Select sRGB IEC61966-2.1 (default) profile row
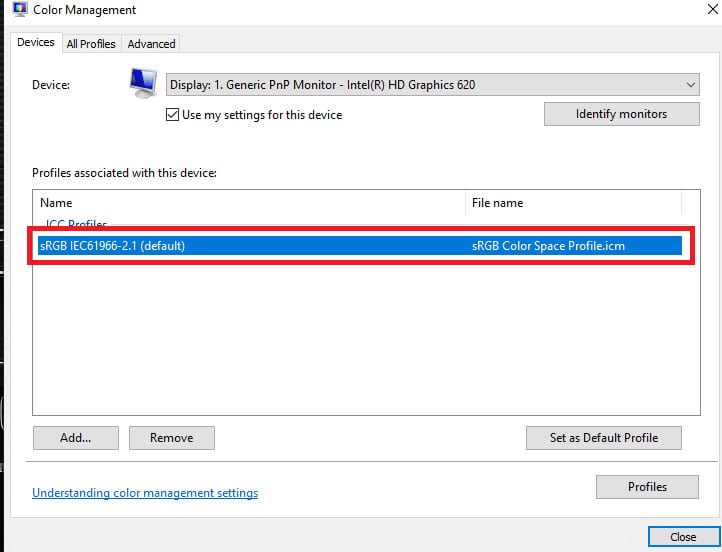 (x=360, y=245)
